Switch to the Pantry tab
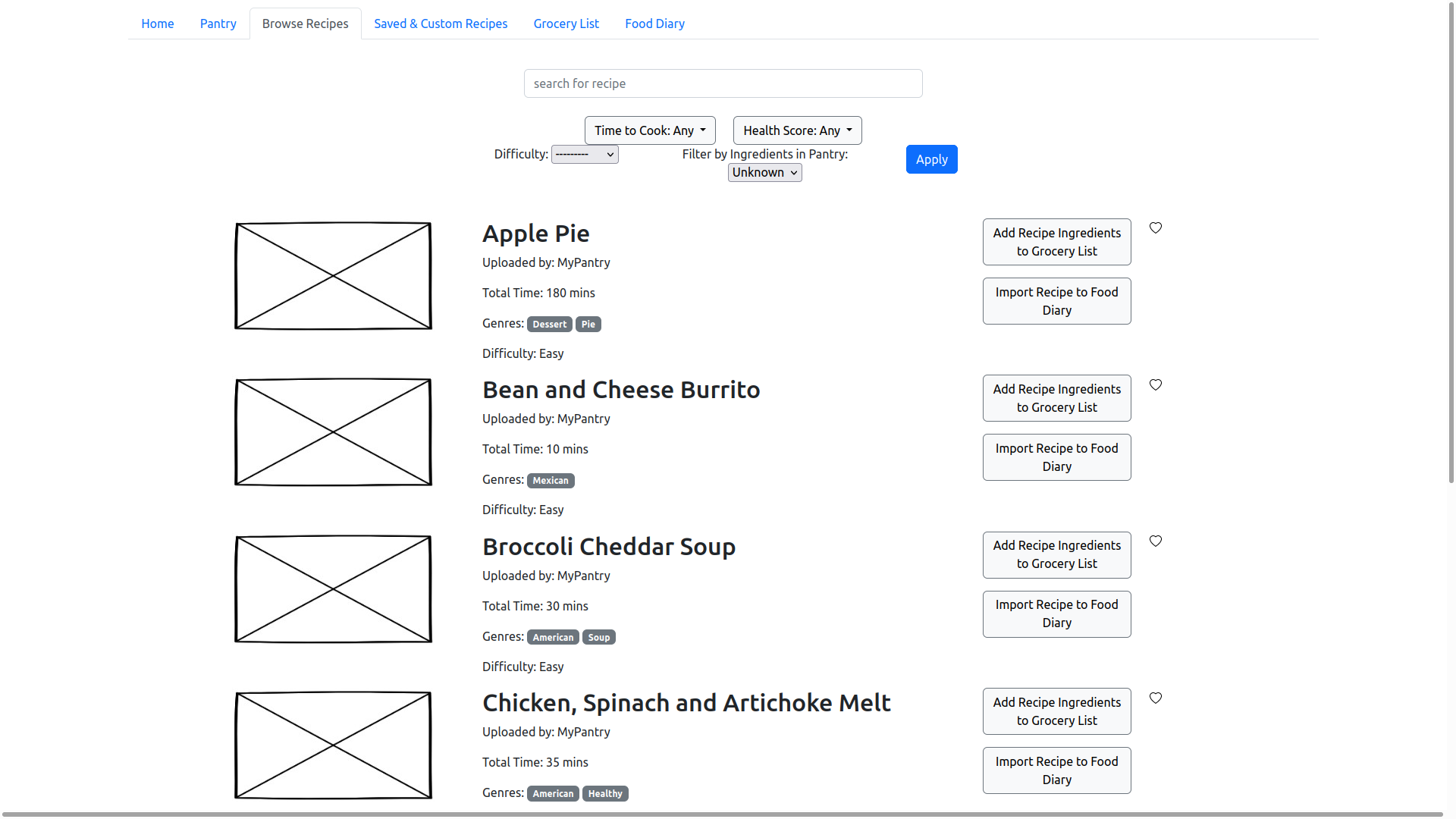 click(x=218, y=24)
